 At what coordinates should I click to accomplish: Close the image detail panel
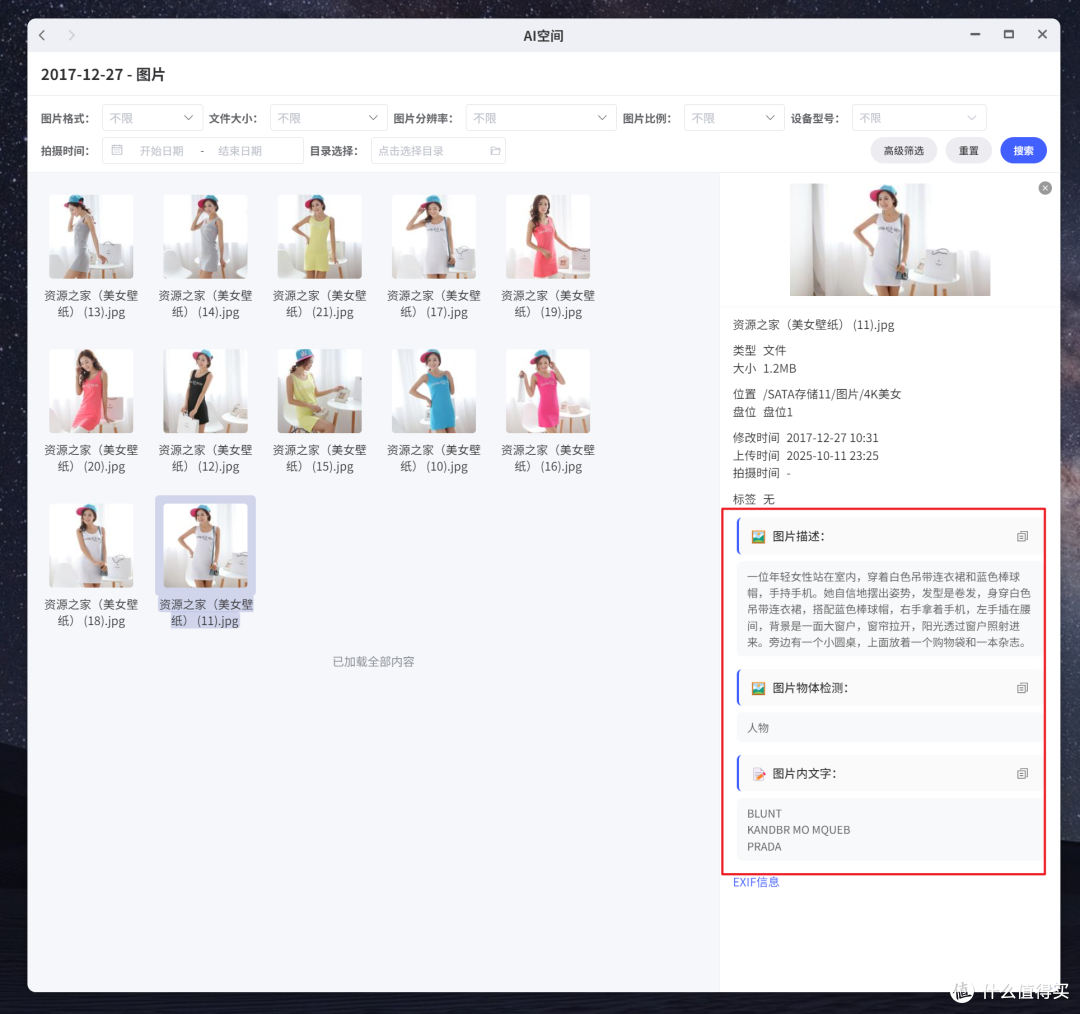1045,188
